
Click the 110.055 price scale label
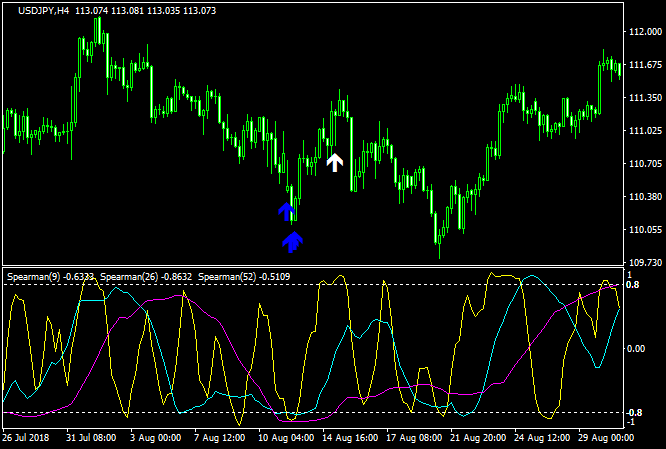(646, 230)
